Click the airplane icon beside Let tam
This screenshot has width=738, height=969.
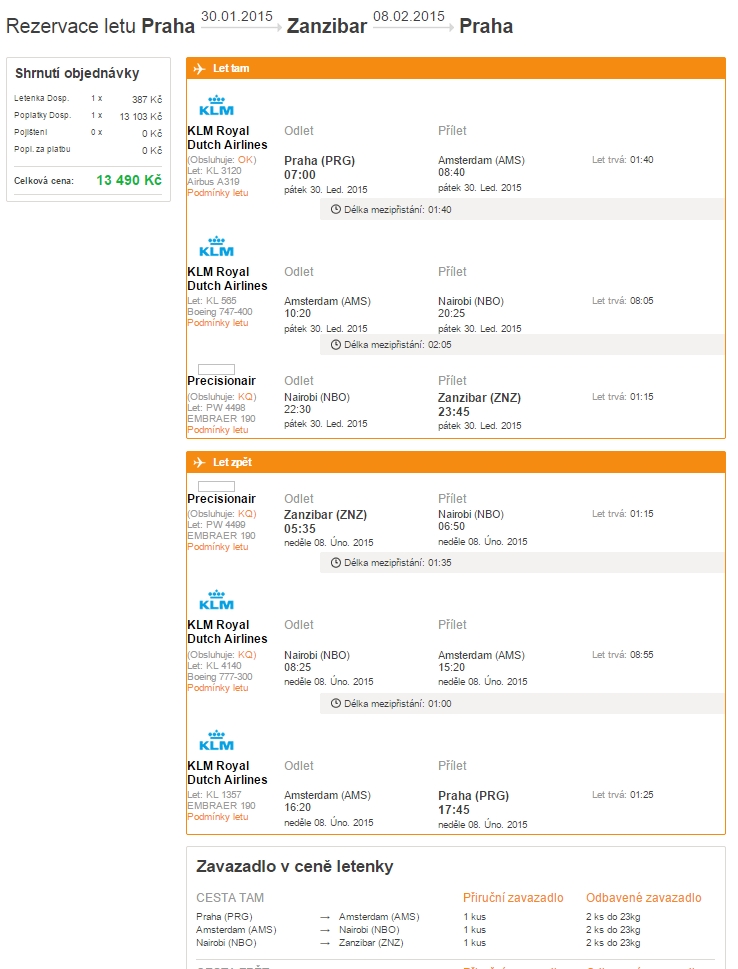tap(199, 69)
